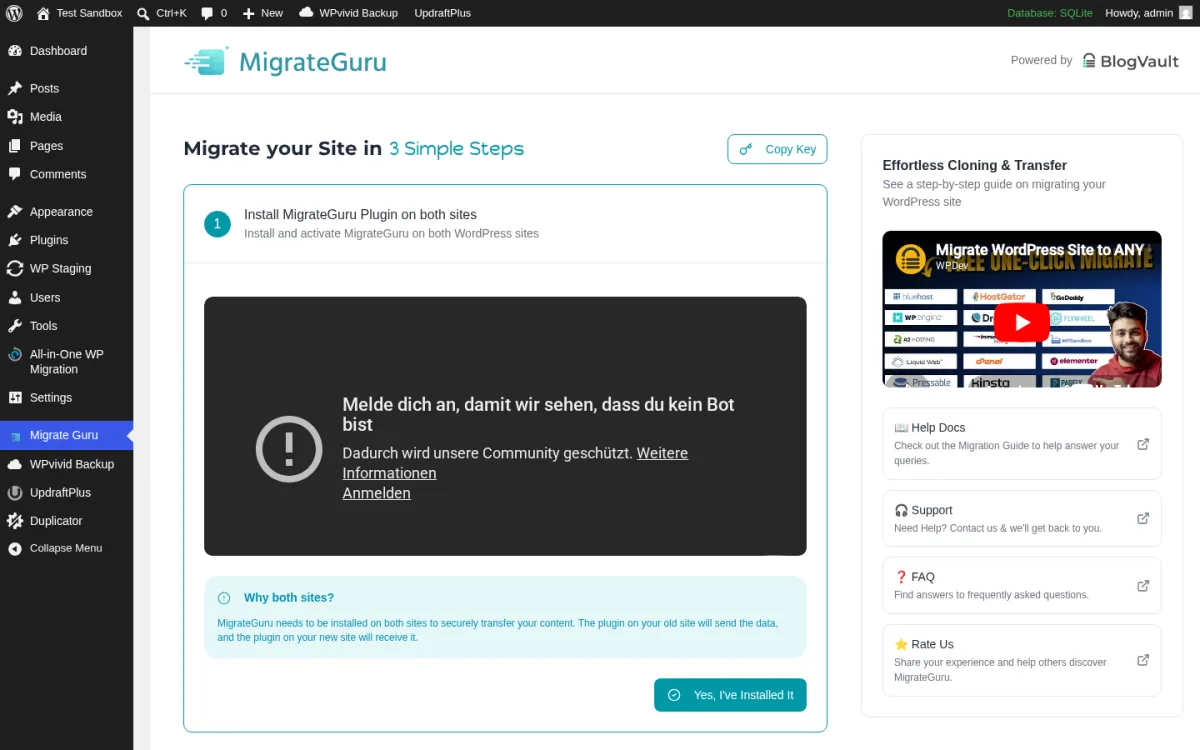Click the Dashboard gauge icon
1200x750 pixels.
[15, 51]
